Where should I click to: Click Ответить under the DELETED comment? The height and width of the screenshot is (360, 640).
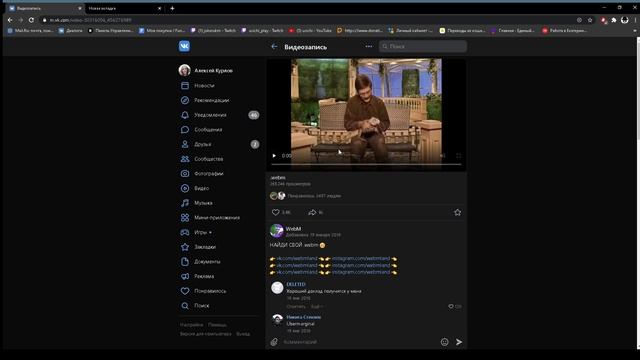click(x=296, y=307)
